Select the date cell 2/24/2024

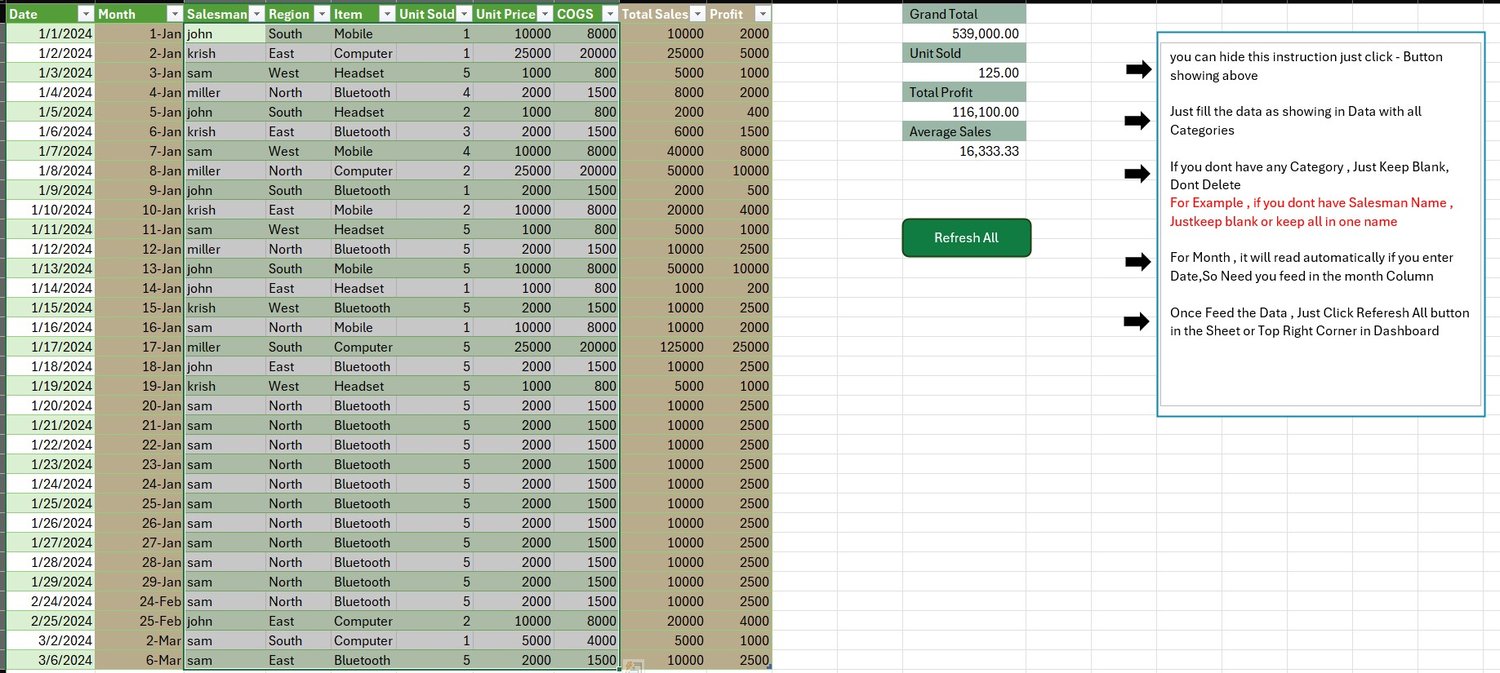(50, 601)
